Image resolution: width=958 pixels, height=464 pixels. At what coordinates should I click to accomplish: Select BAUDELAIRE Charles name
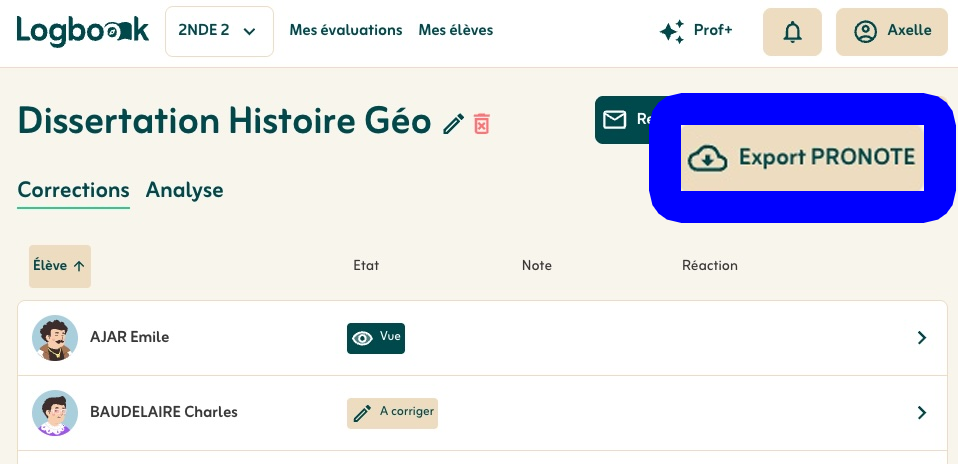[164, 412]
